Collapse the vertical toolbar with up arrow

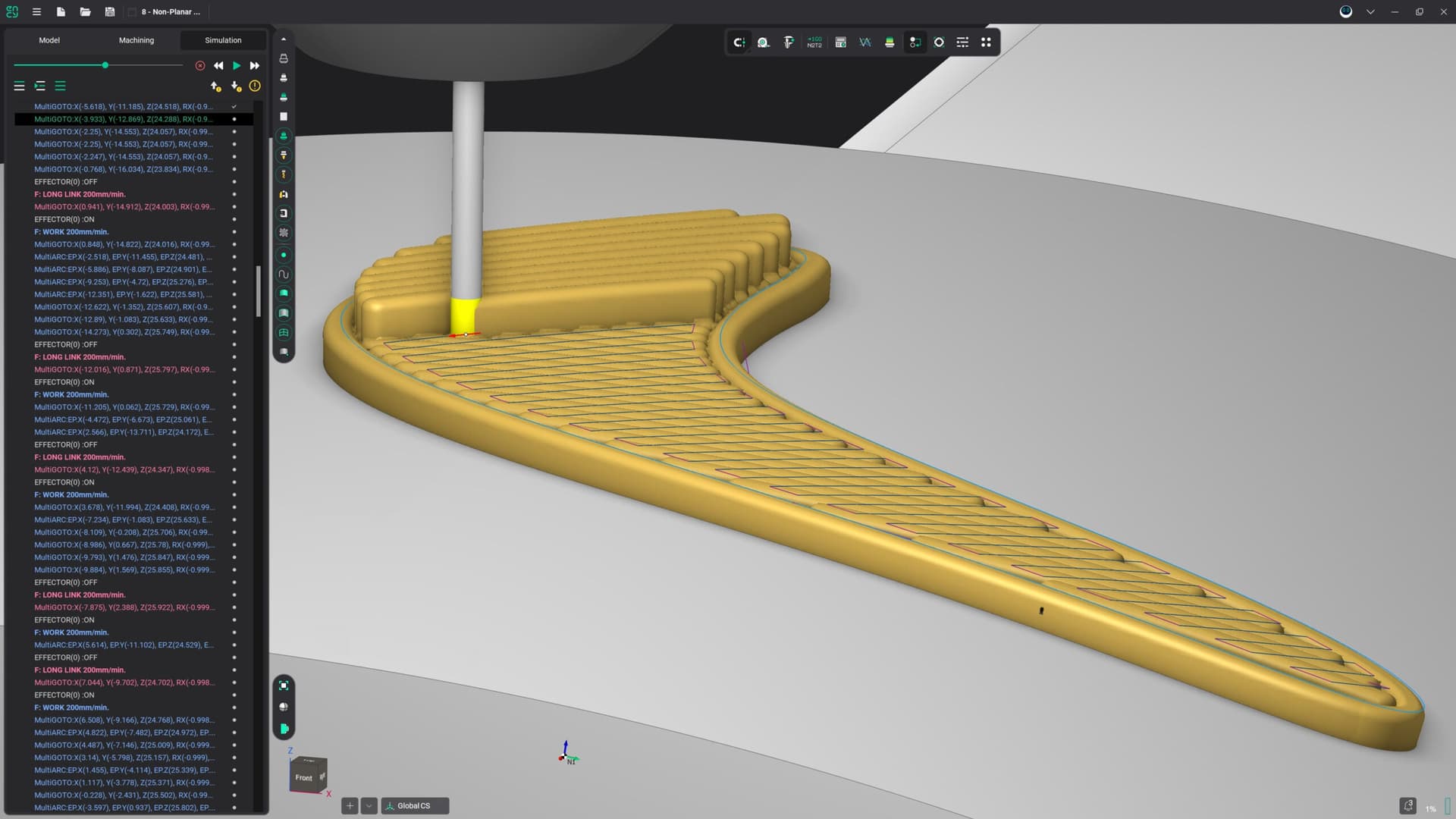coord(284,39)
